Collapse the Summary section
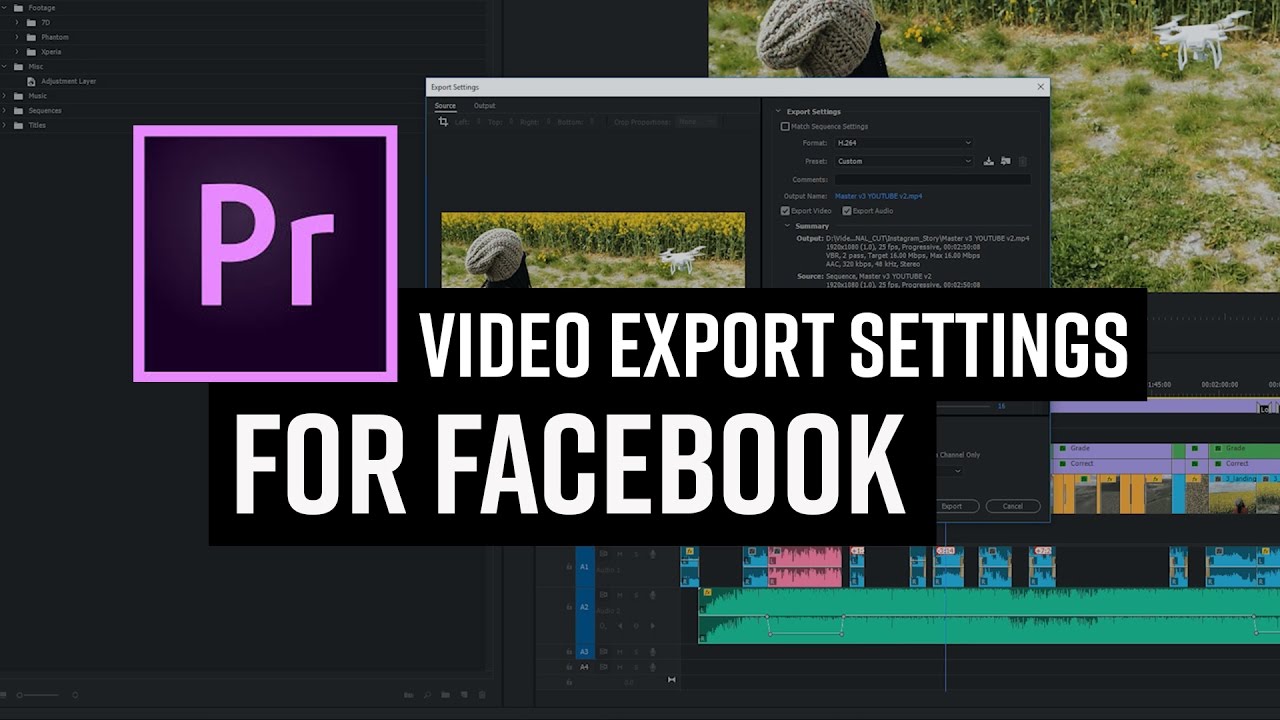1280x720 pixels. pyautogui.click(x=786, y=226)
